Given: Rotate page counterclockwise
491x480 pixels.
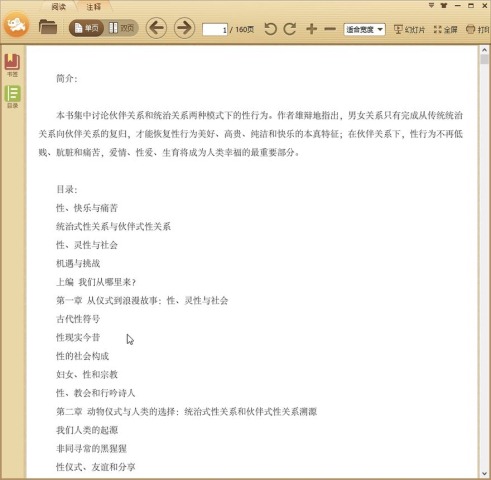Looking at the screenshot, I should 270,29.
